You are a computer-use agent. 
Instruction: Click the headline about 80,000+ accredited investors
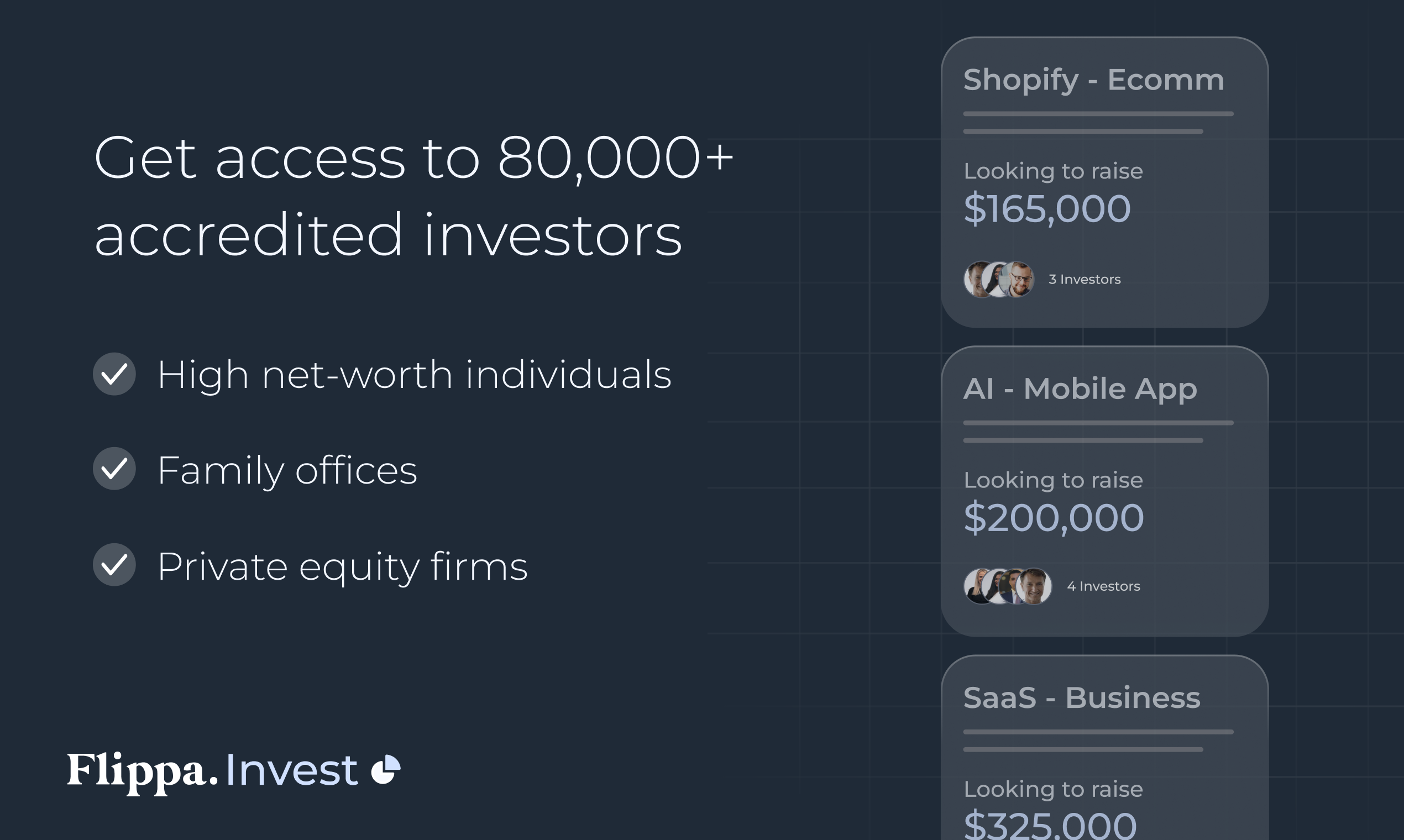(413, 196)
